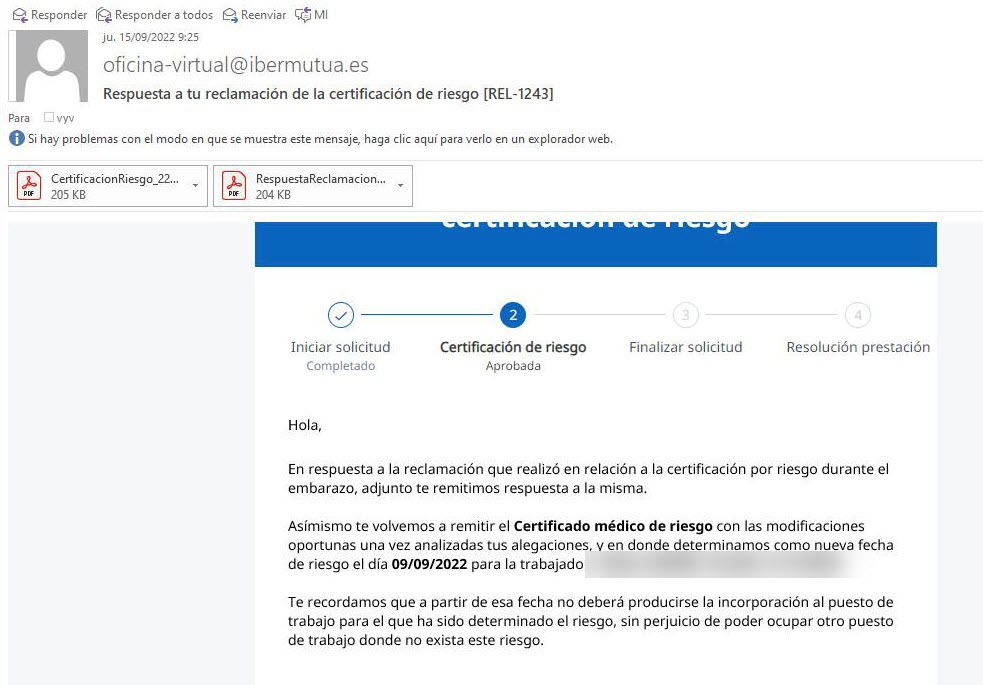Click the message bar to view in browser
The width and height of the screenshot is (983, 685).
click(x=320, y=139)
